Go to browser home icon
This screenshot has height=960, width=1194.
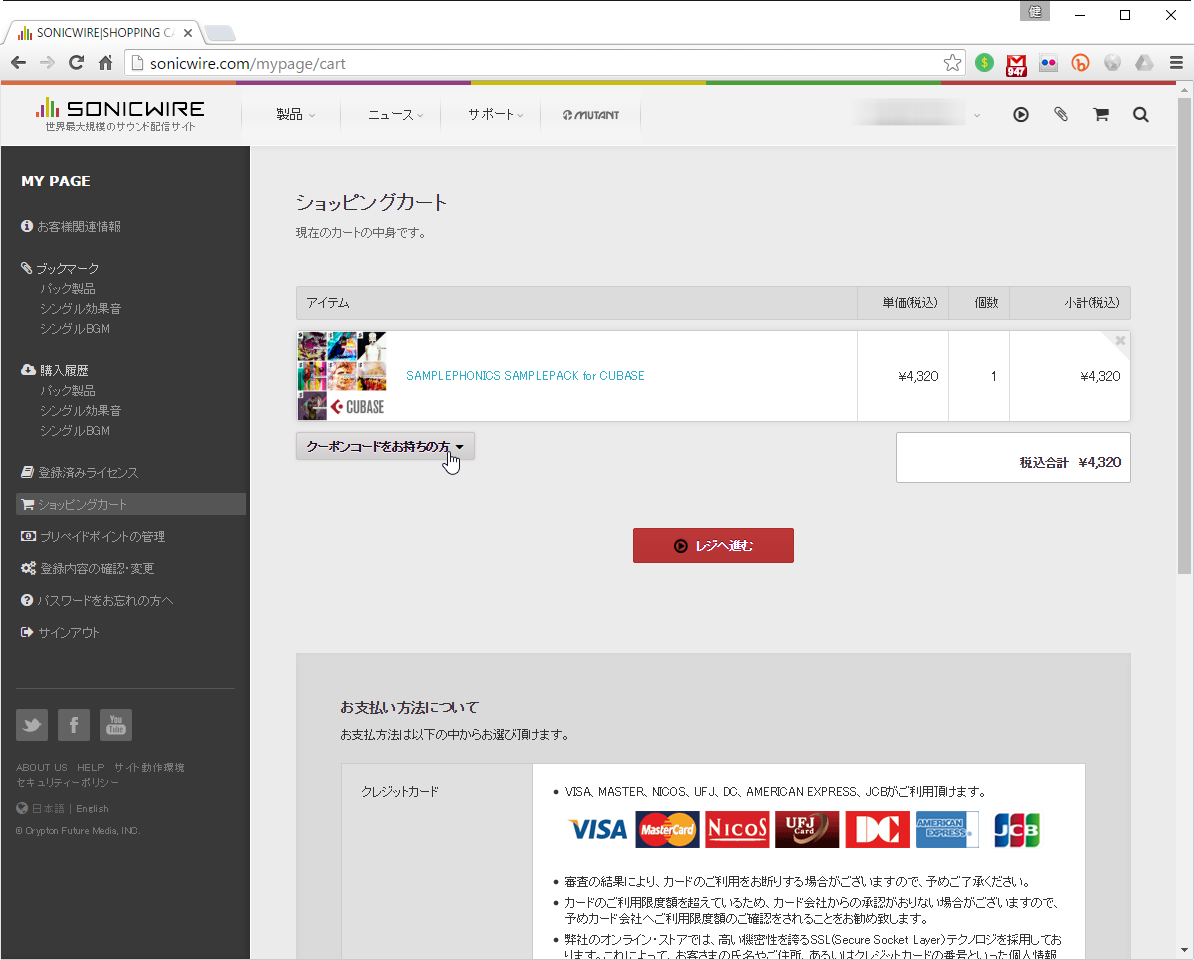106,63
